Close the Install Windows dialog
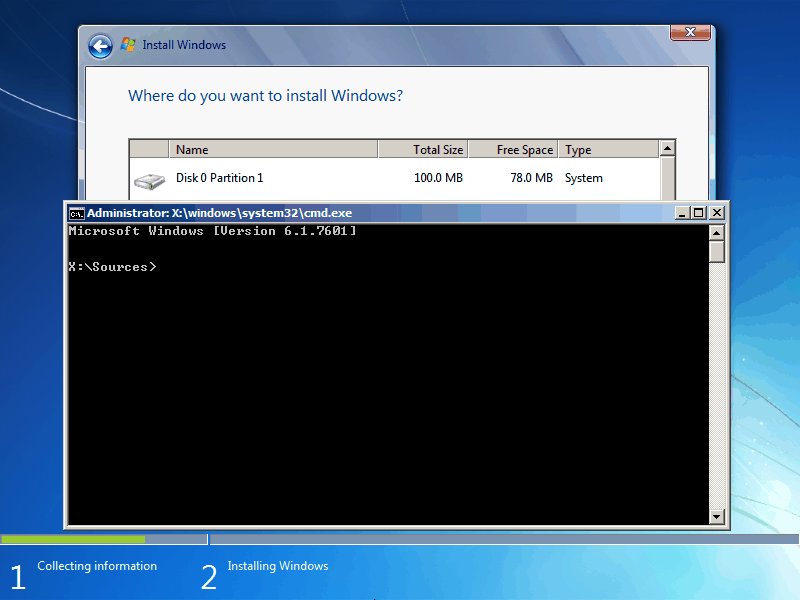The width and height of the screenshot is (800, 600). pos(690,32)
